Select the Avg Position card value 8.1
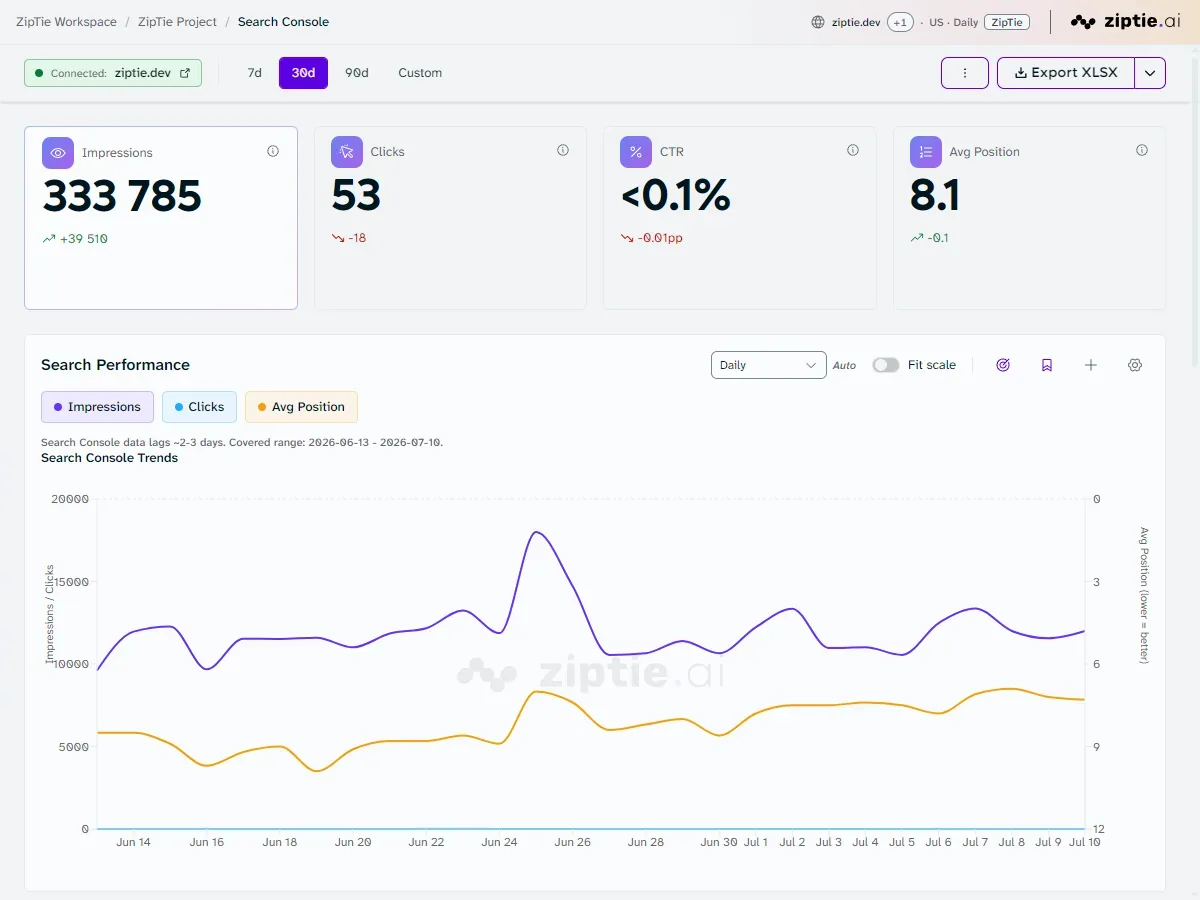1200x900 pixels. [x=935, y=195]
